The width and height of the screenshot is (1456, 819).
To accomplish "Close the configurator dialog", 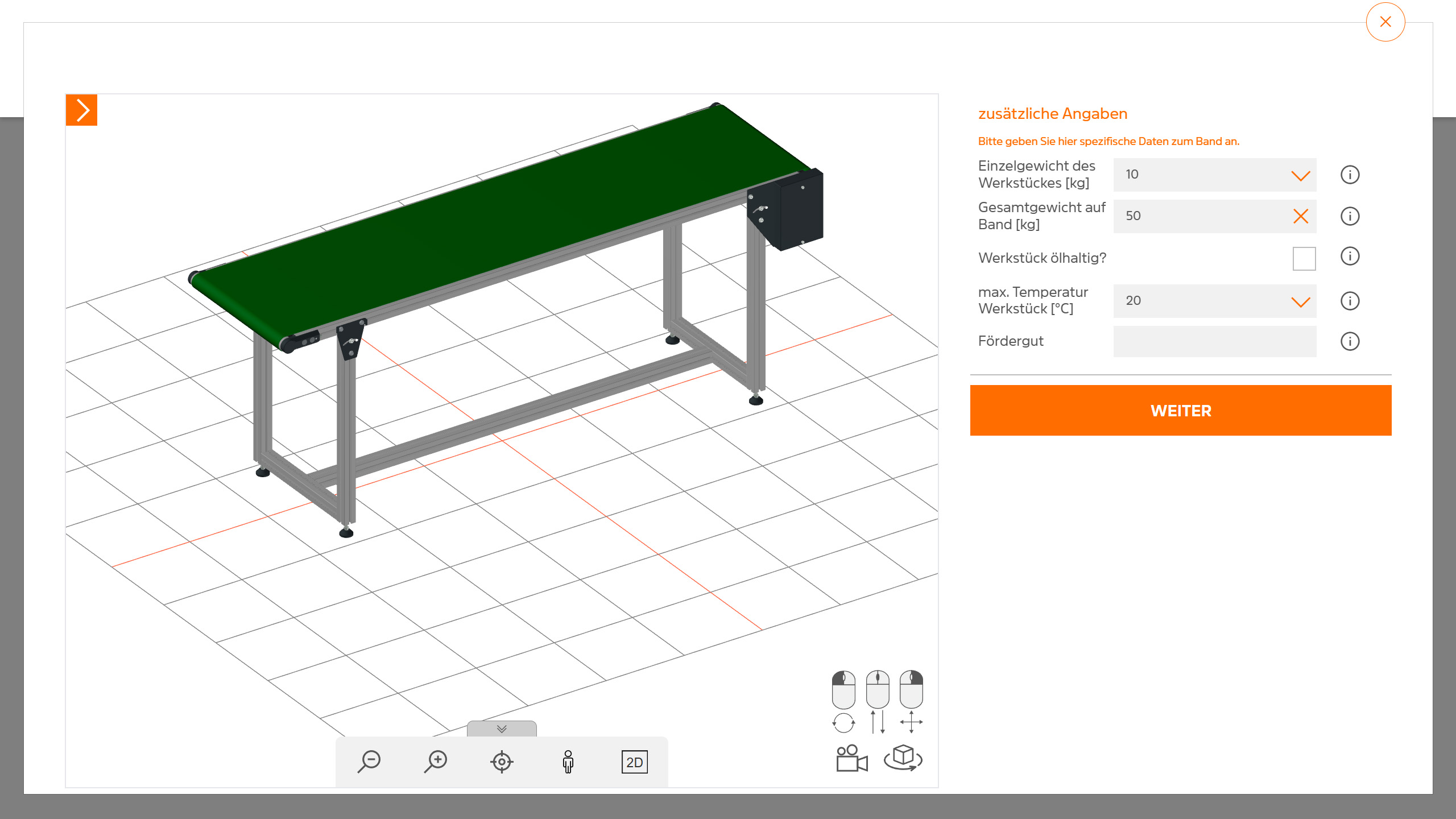I will point(1385,22).
